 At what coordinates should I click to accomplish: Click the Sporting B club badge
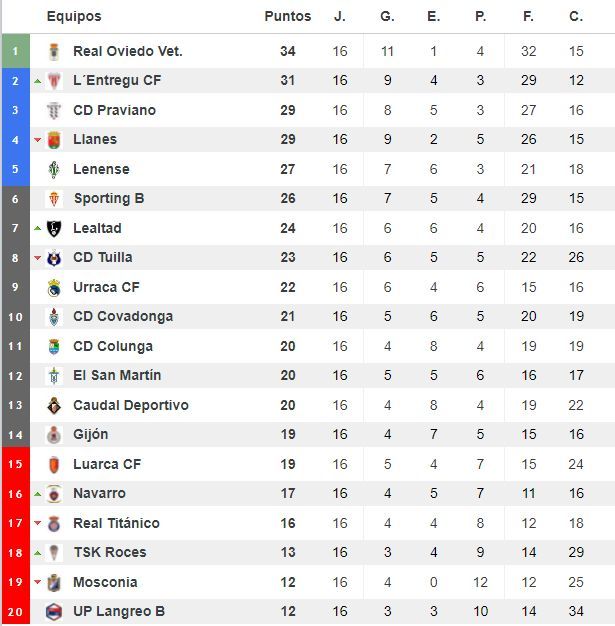pyautogui.click(x=54, y=198)
